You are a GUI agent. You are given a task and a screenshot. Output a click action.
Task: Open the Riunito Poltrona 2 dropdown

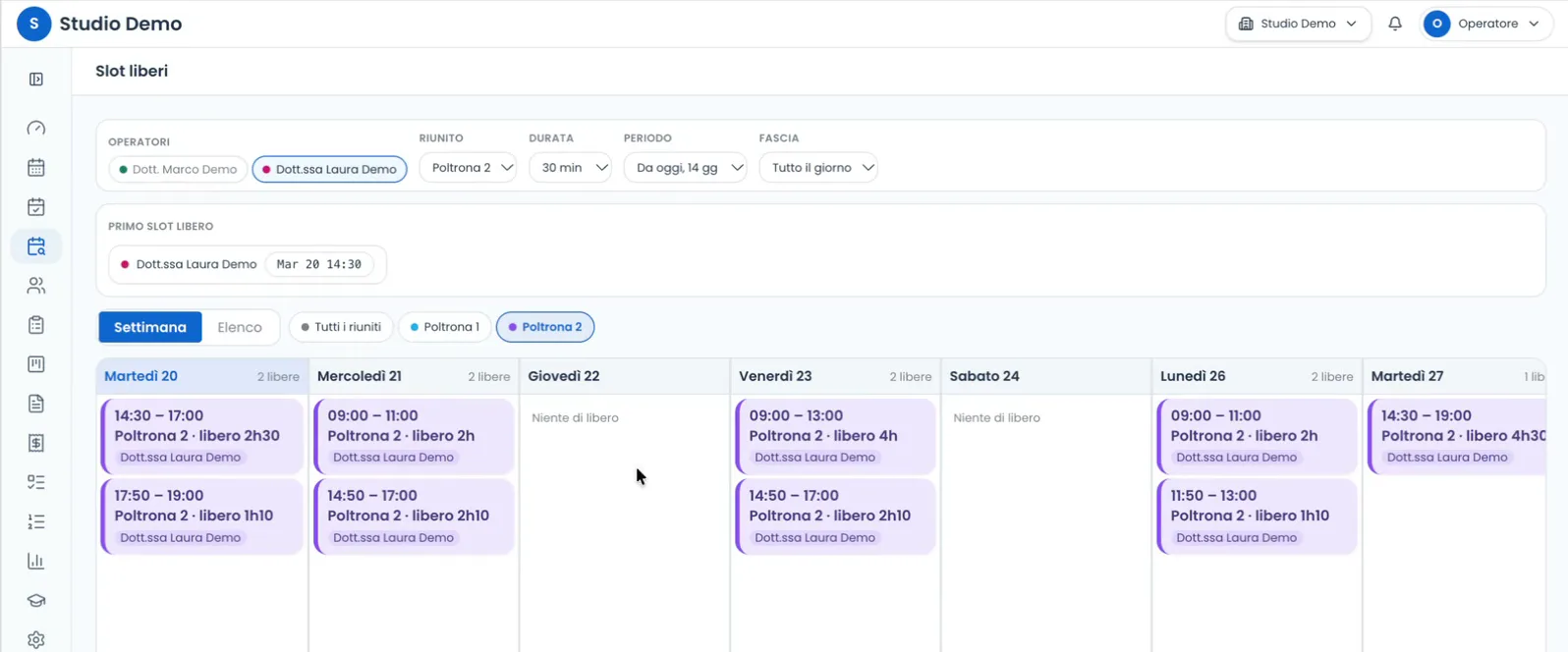[x=468, y=168]
